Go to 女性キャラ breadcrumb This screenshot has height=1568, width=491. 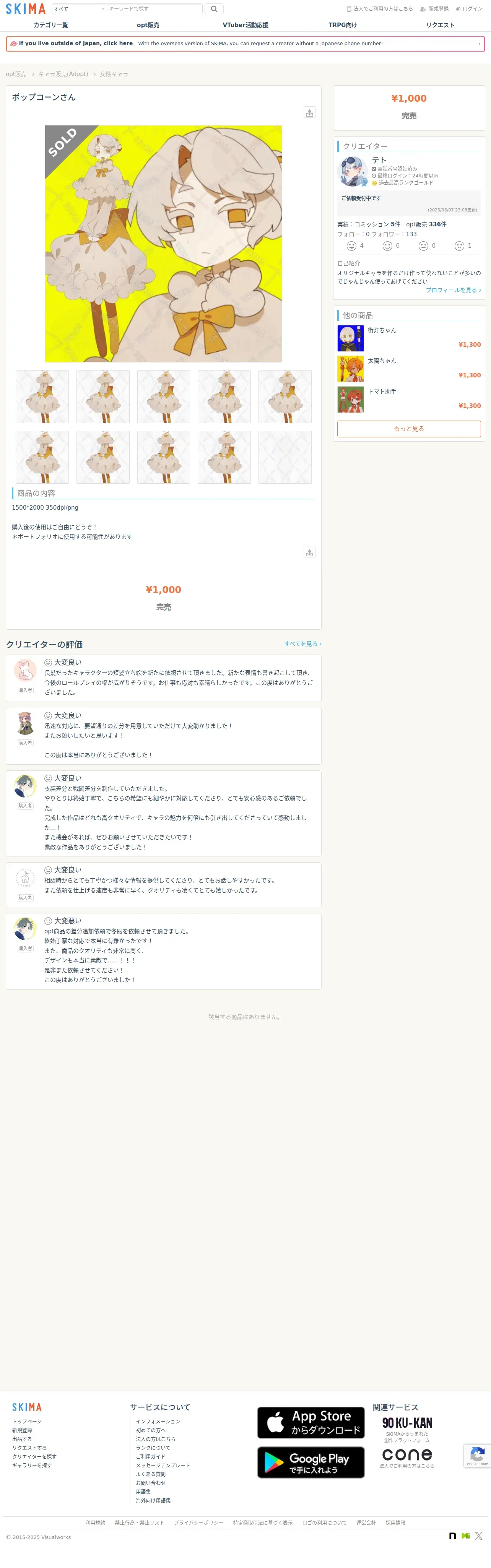pyautogui.click(x=114, y=74)
